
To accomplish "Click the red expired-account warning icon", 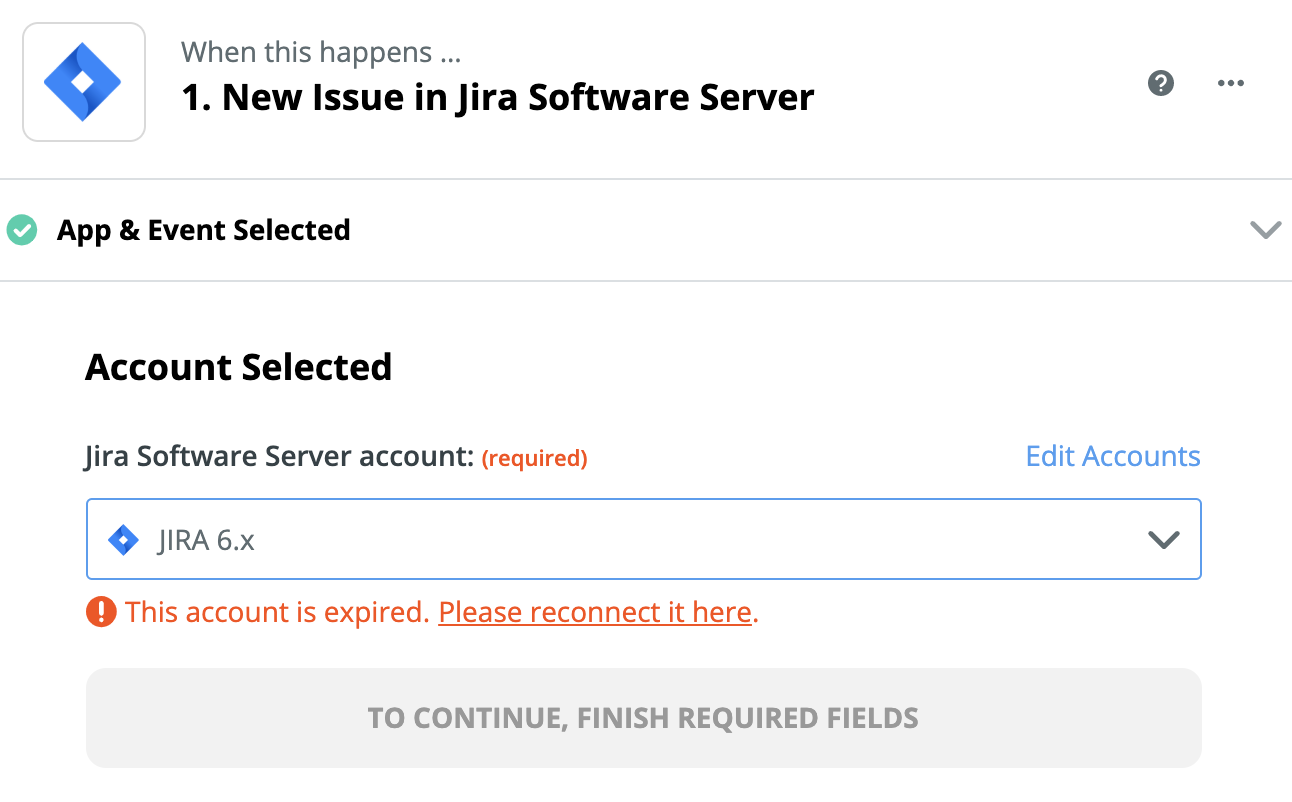I will [101, 611].
